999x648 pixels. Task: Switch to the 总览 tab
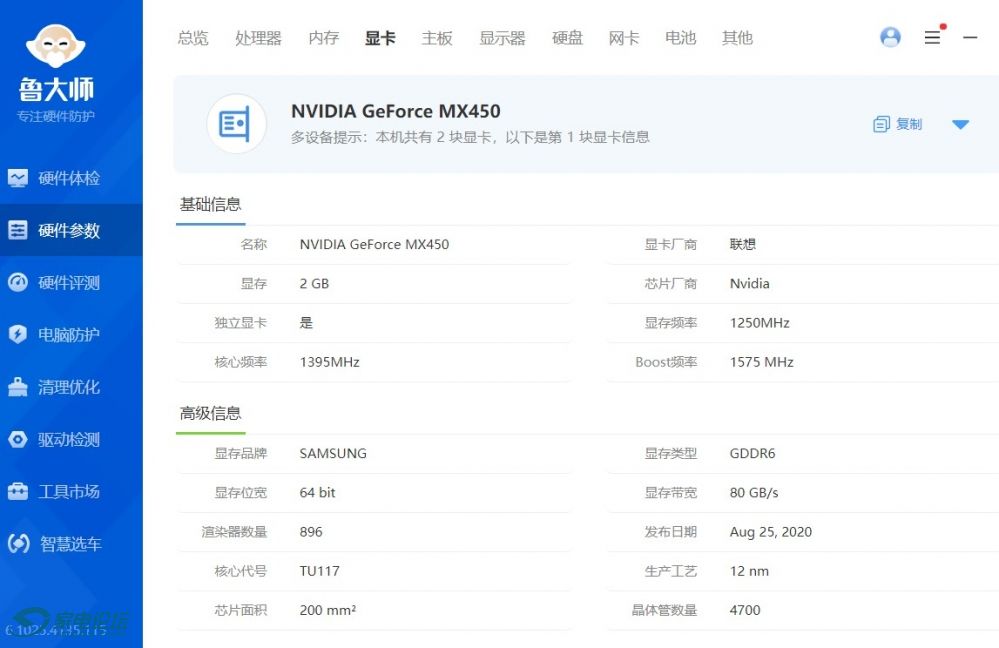coord(193,38)
